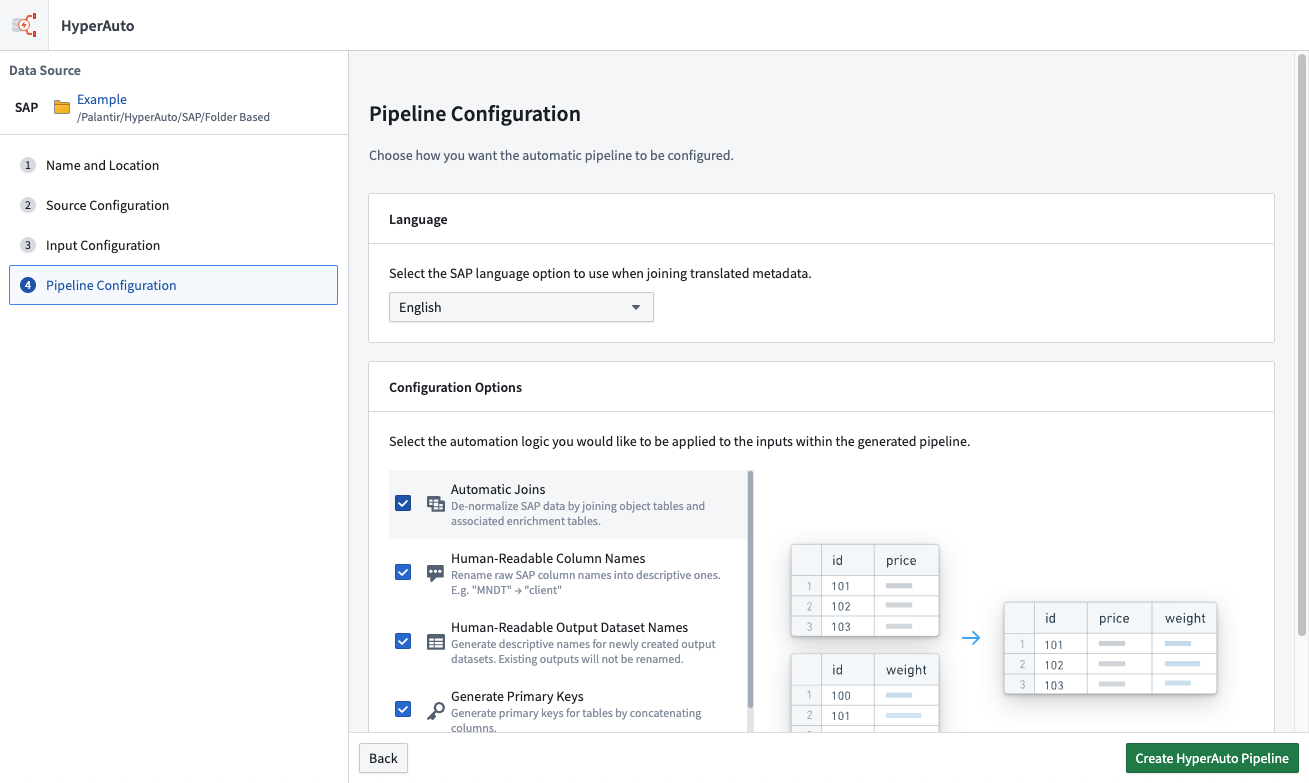Click the Pipeline Configuration heading

coord(475,114)
